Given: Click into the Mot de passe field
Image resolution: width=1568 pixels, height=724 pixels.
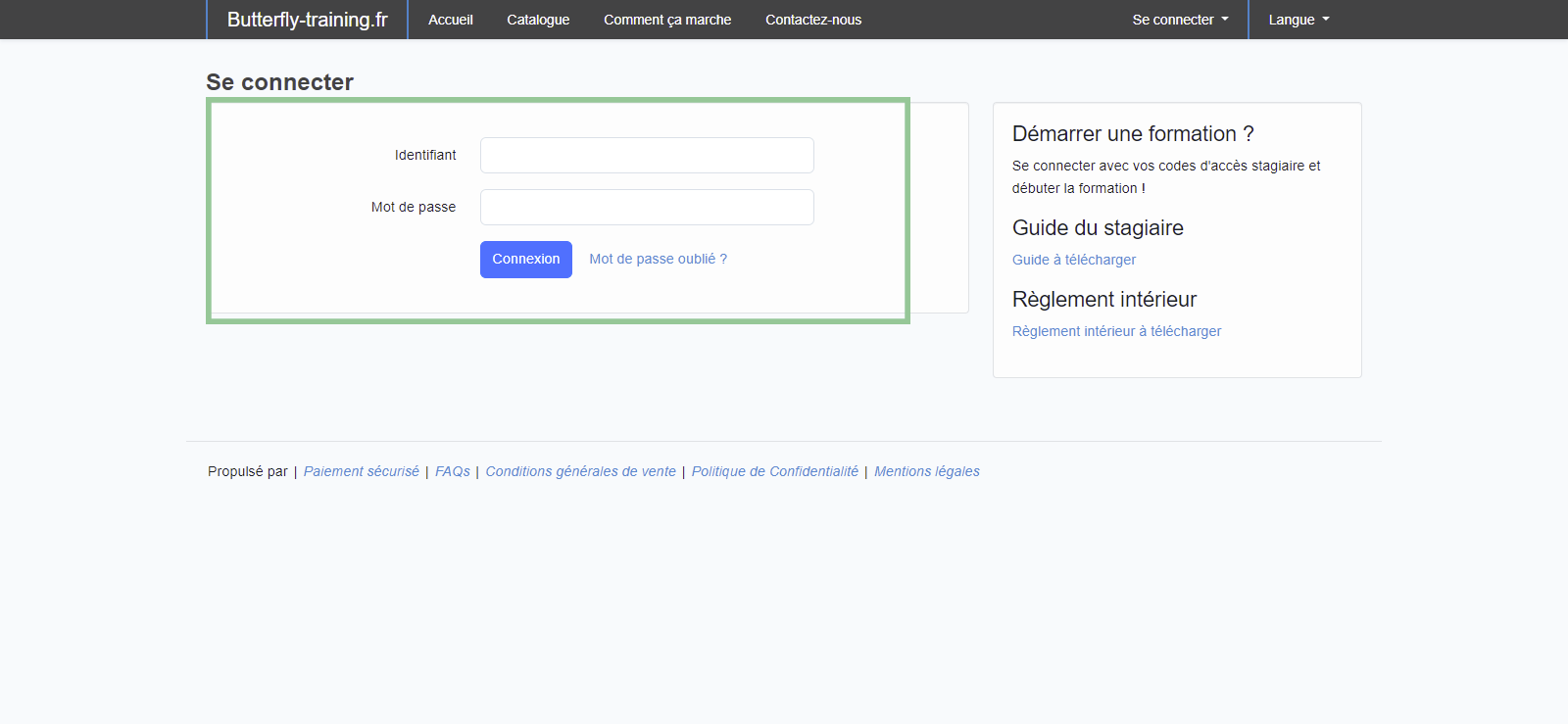Looking at the screenshot, I should pyautogui.click(x=647, y=208).
